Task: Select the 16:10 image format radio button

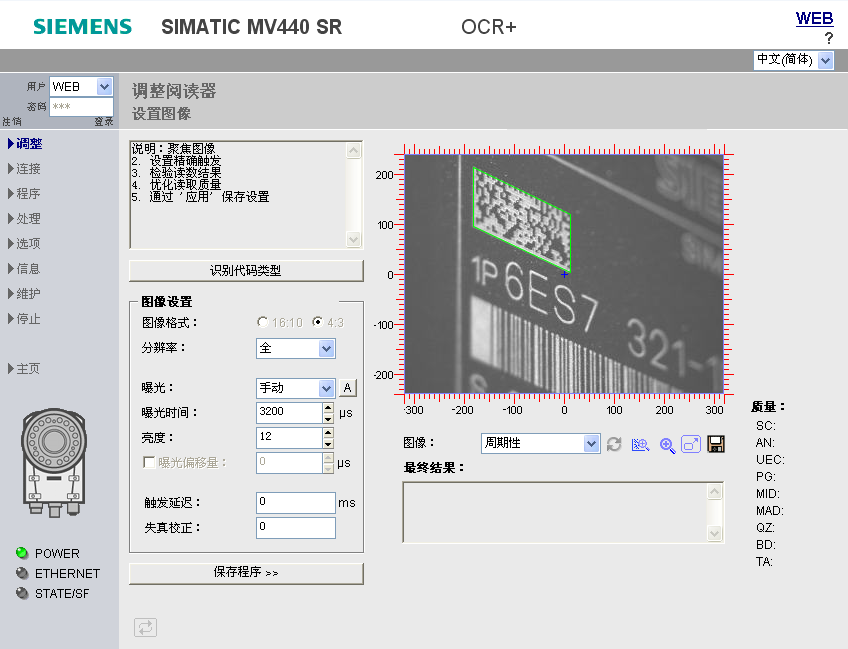Action: (x=263, y=323)
